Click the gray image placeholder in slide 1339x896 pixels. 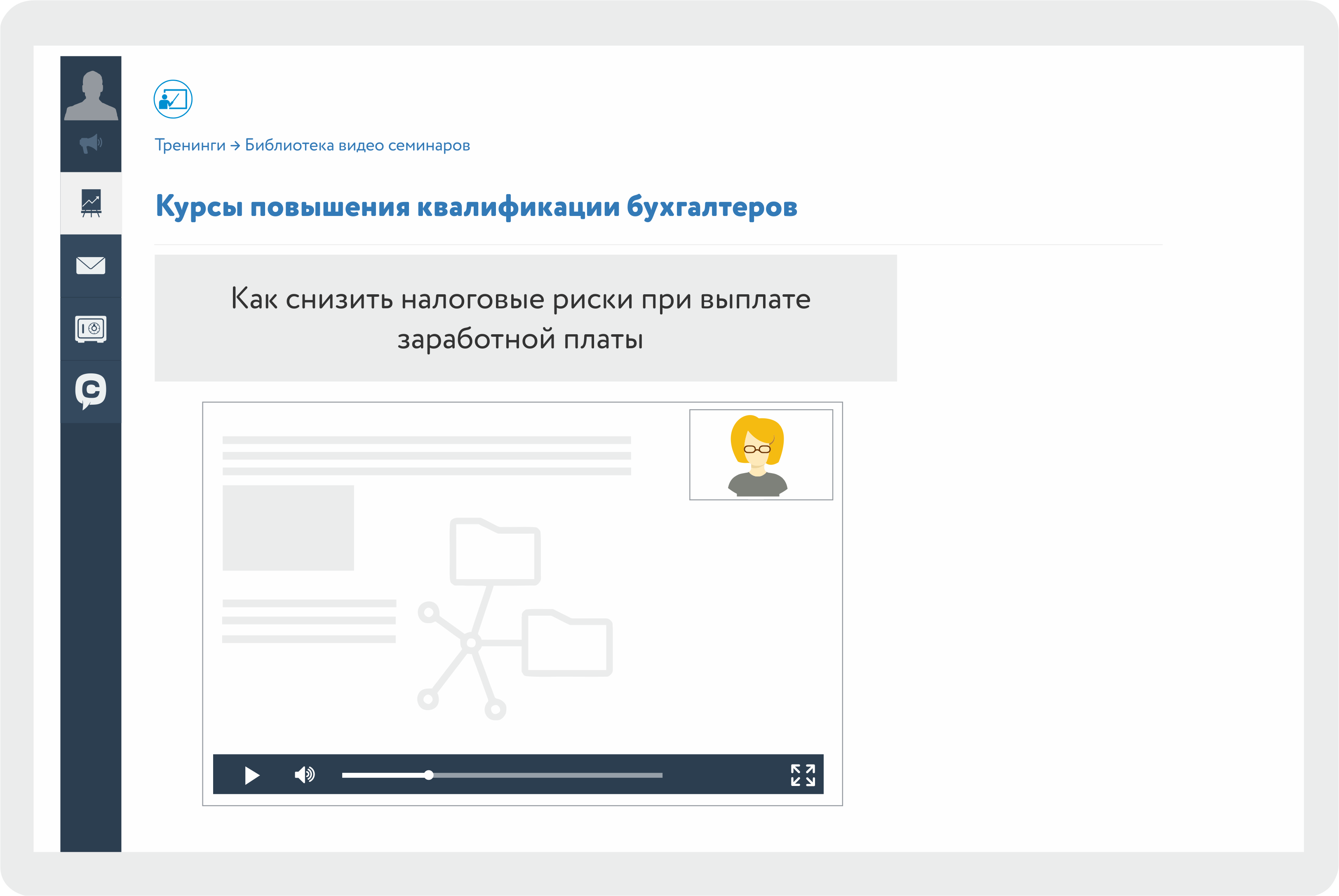288,528
